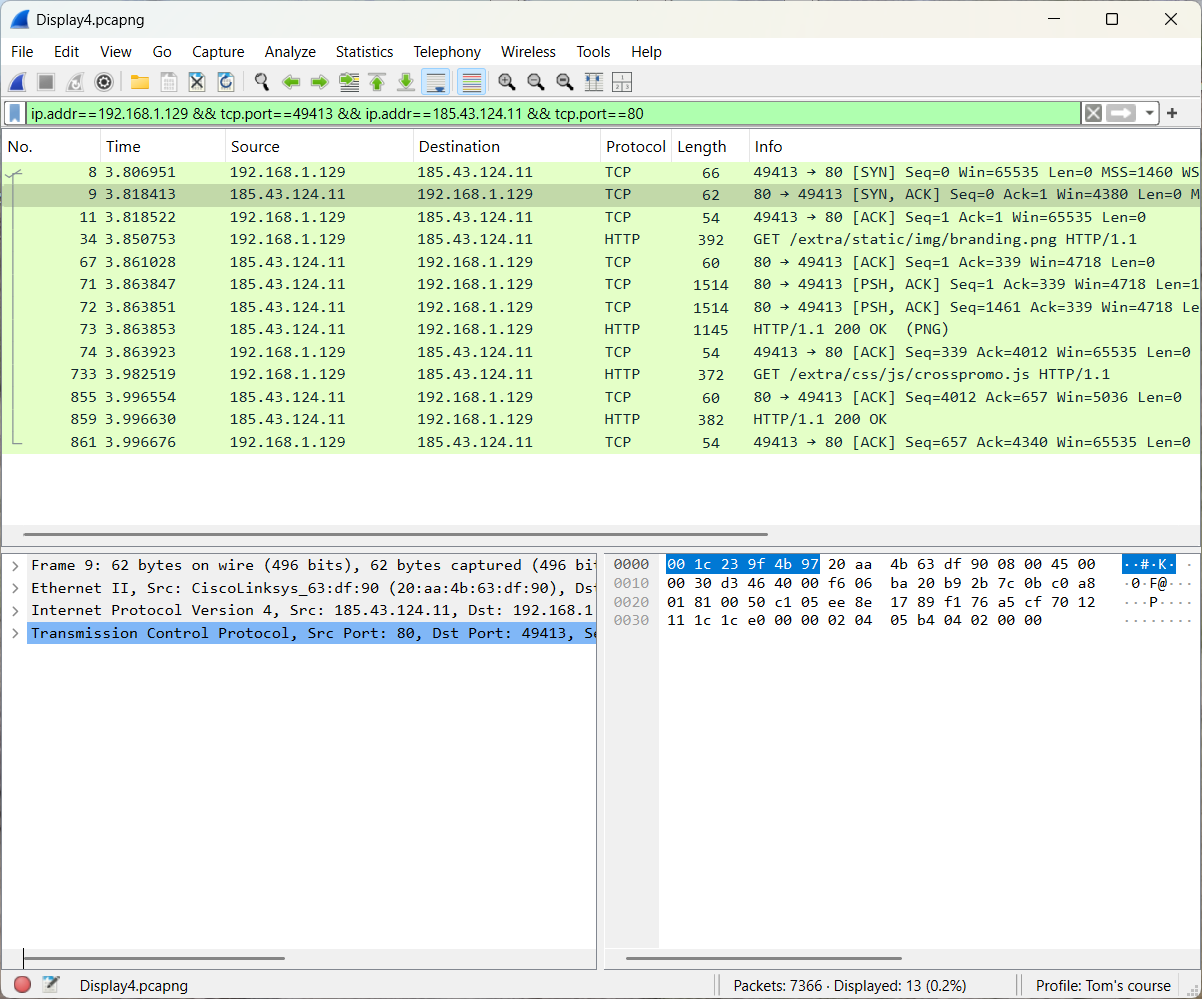Click expert information red circle icon
1202x999 pixels.
(x=22, y=985)
